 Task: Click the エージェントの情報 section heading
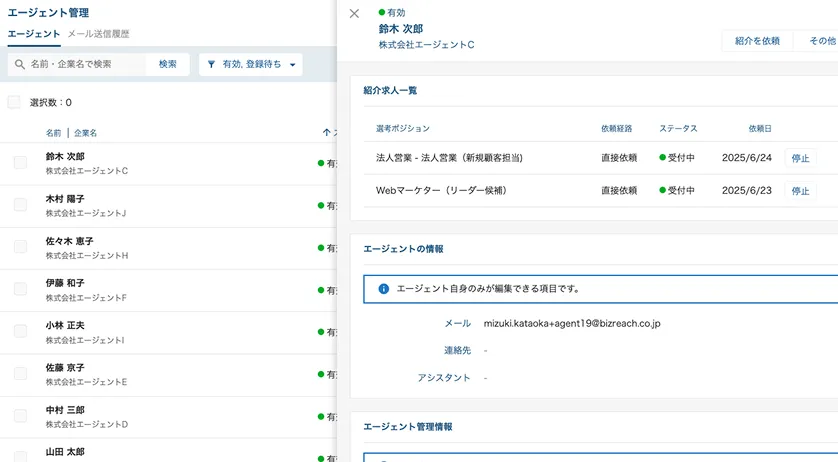[404, 249]
